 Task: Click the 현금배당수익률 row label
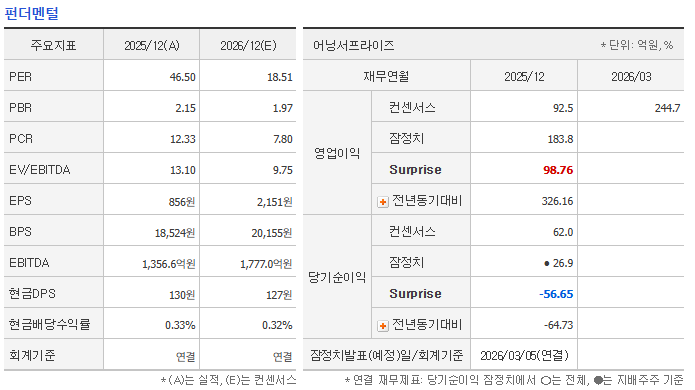pos(50,324)
